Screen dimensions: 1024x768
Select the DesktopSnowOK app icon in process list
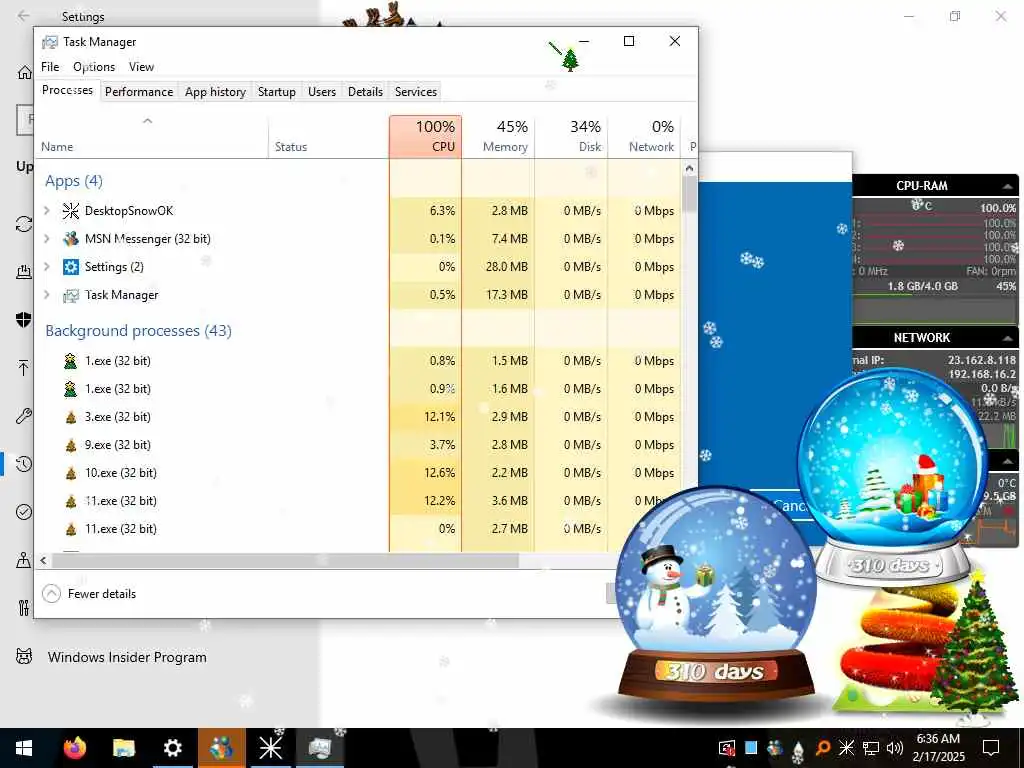click(x=71, y=210)
